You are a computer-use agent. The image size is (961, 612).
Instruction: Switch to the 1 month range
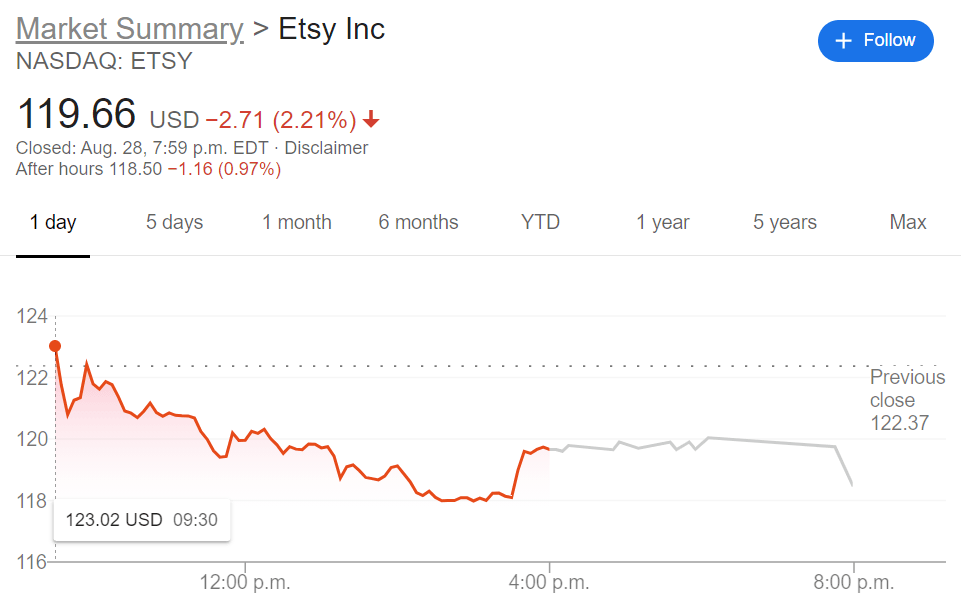(297, 223)
